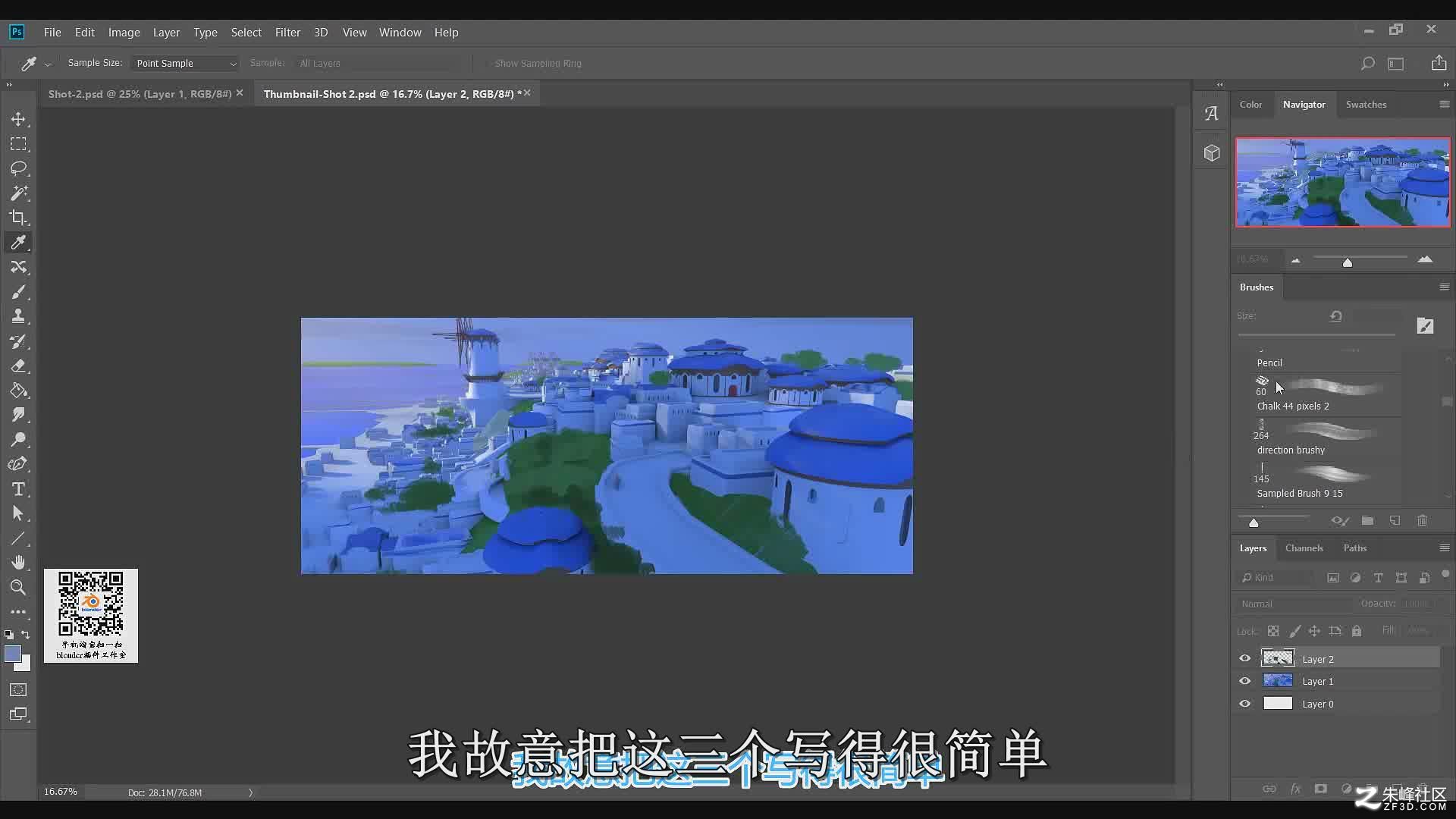Toggle lock transparent pixels
Image resolution: width=1456 pixels, height=819 pixels.
click(1273, 631)
